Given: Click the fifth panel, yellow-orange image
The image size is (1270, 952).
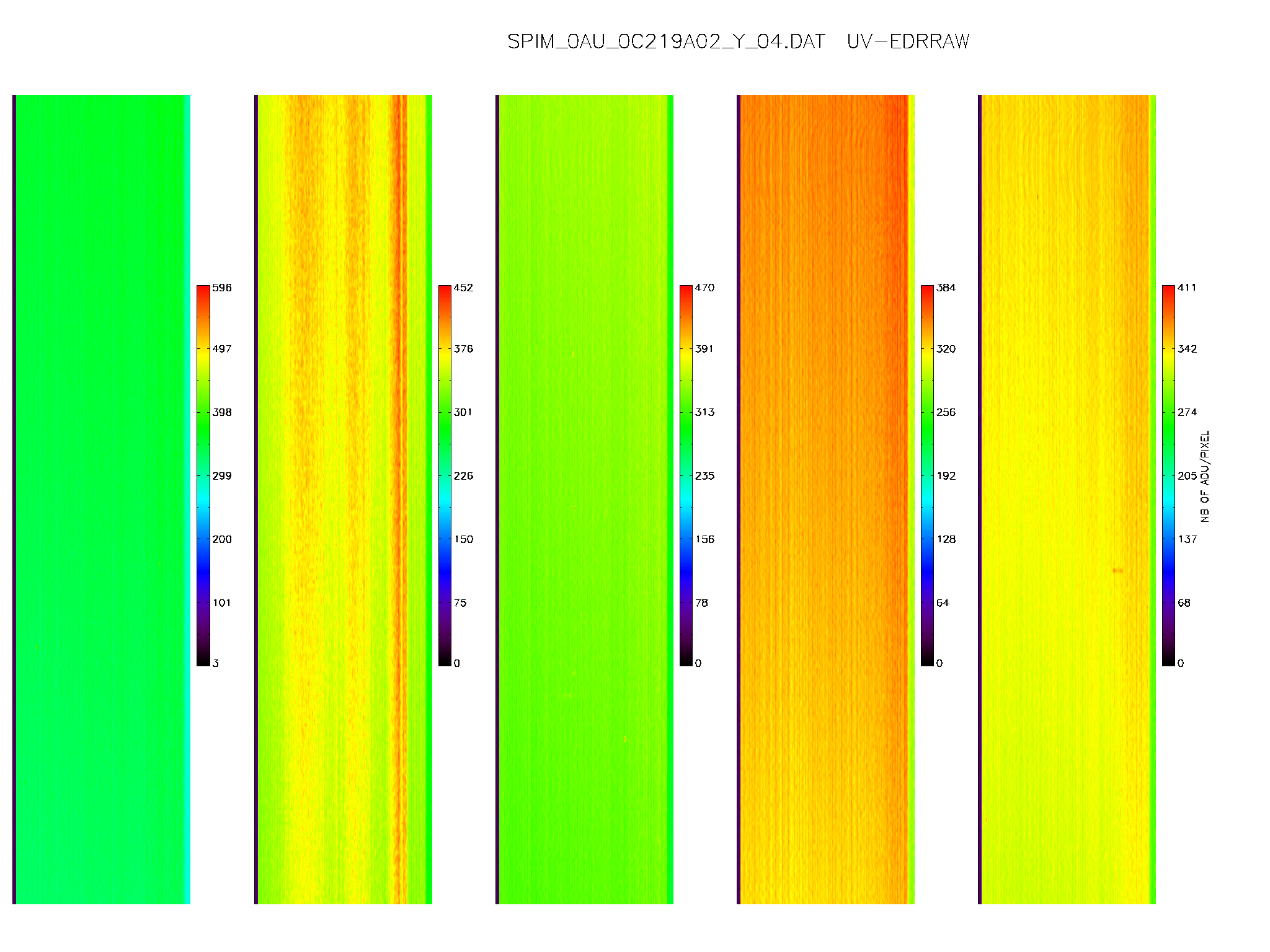Looking at the screenshot, I should (1067, 499).
